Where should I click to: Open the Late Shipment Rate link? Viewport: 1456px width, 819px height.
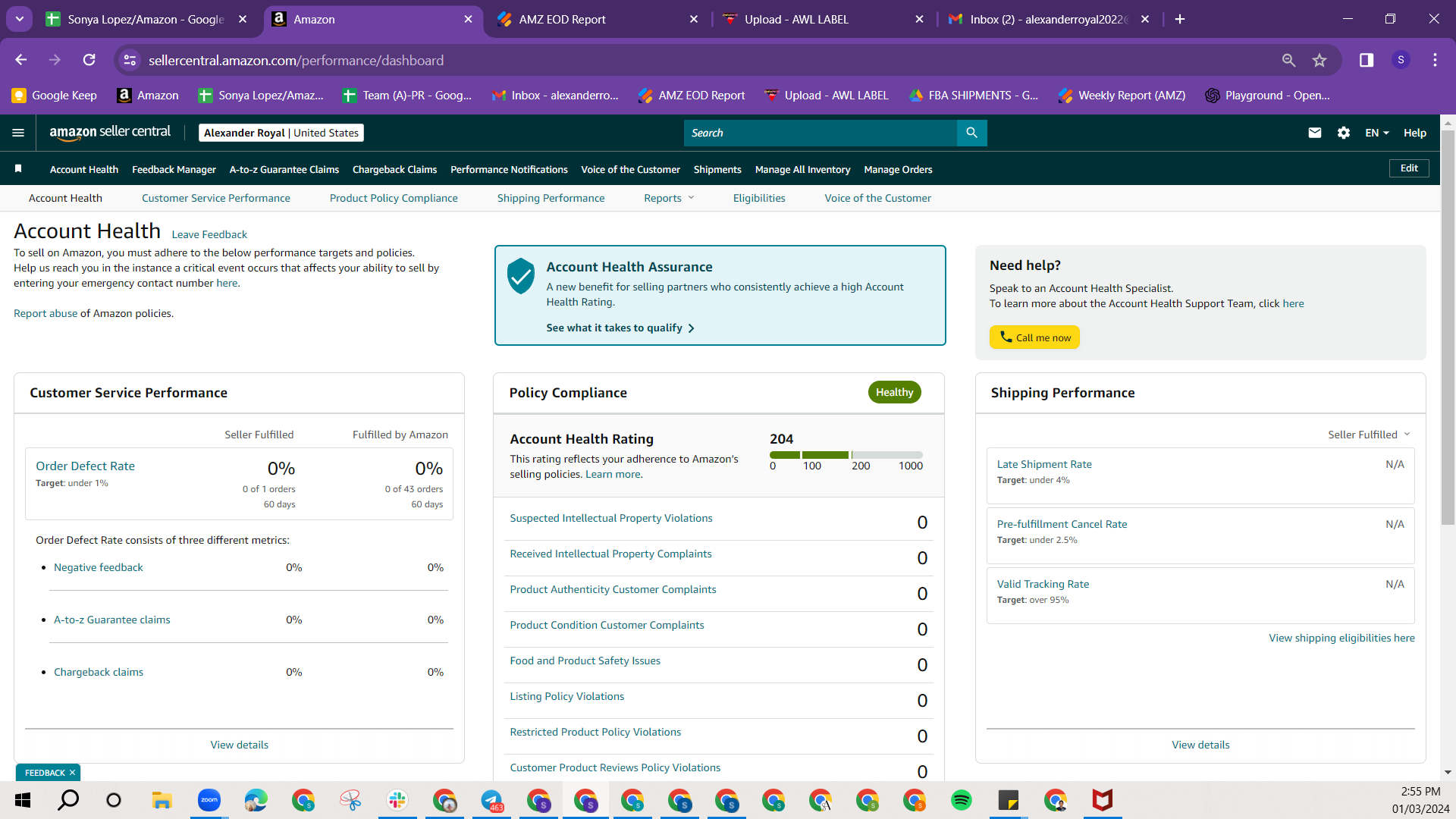1044,464
